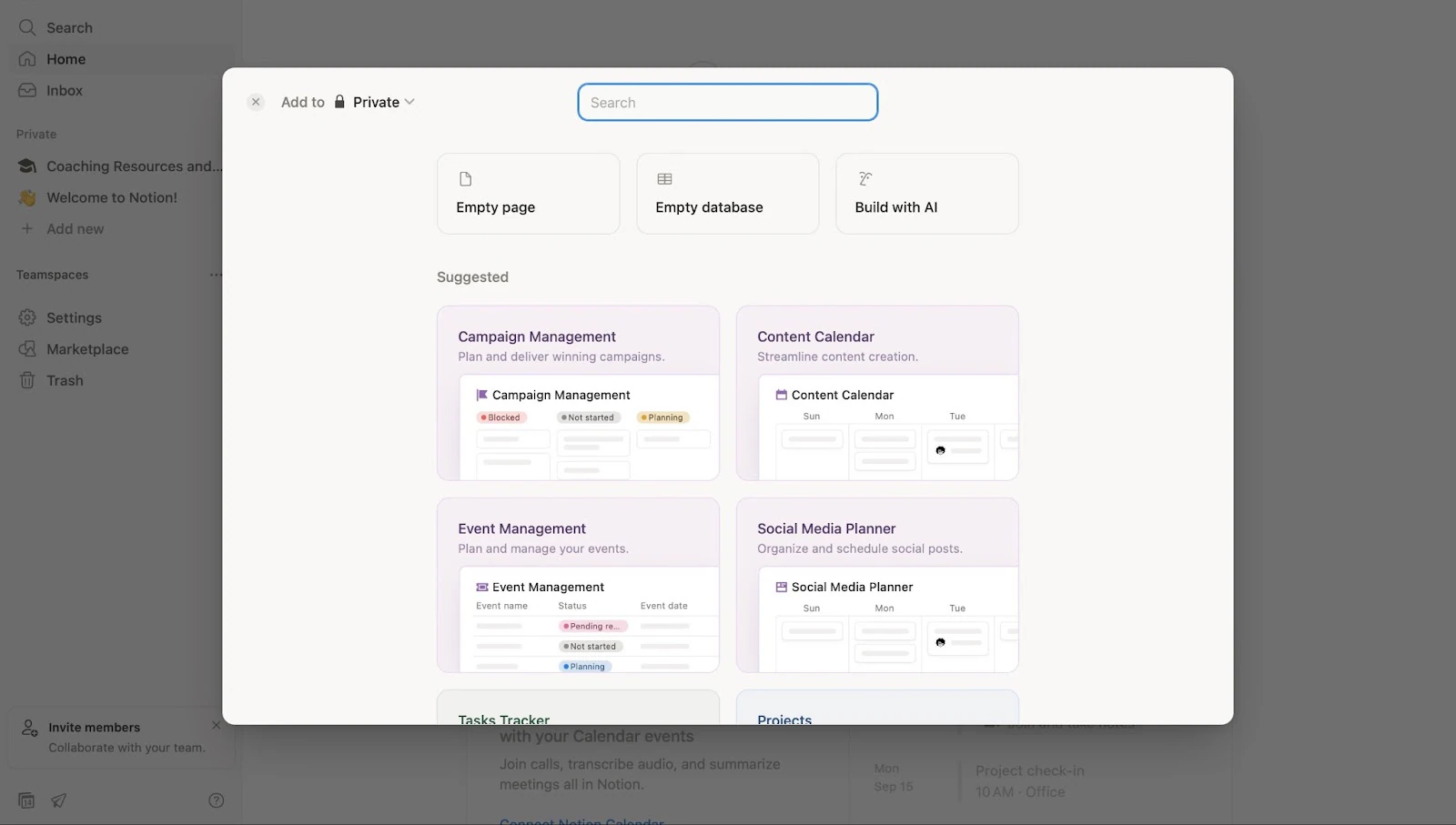Screen dimensions: 1456x825
Task: Click the plus icon beside Add new
Action: point(27,228)
